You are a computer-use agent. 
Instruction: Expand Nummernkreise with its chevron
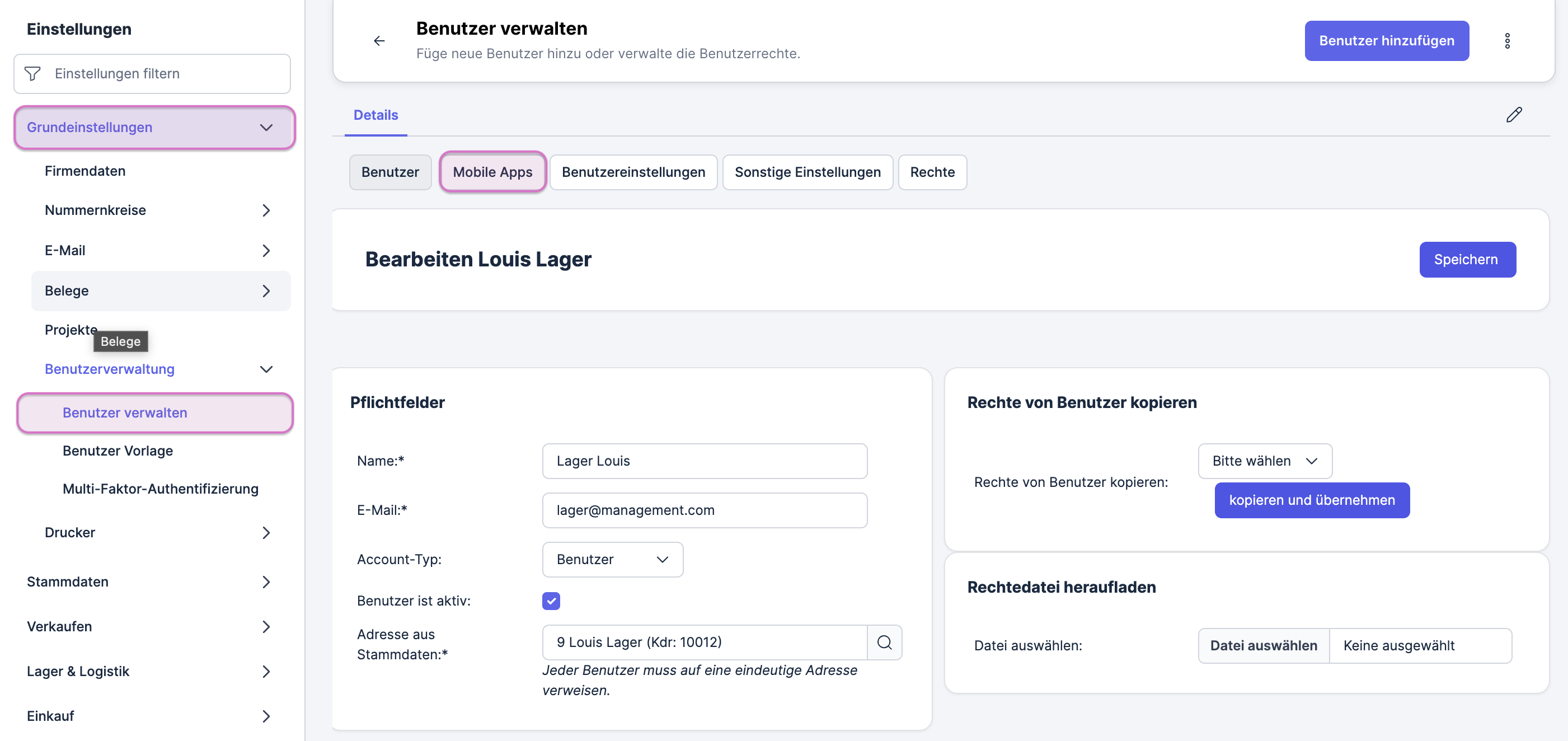266,210
